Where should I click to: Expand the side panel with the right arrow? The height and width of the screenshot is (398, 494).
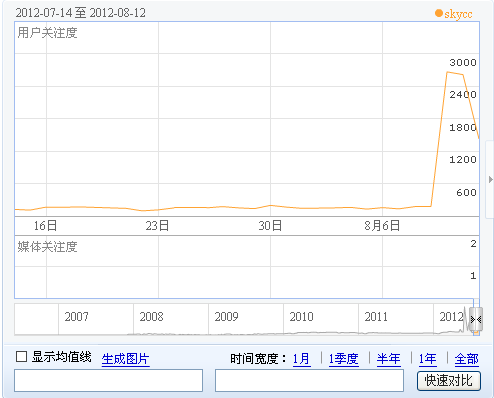tap(490, 179)
